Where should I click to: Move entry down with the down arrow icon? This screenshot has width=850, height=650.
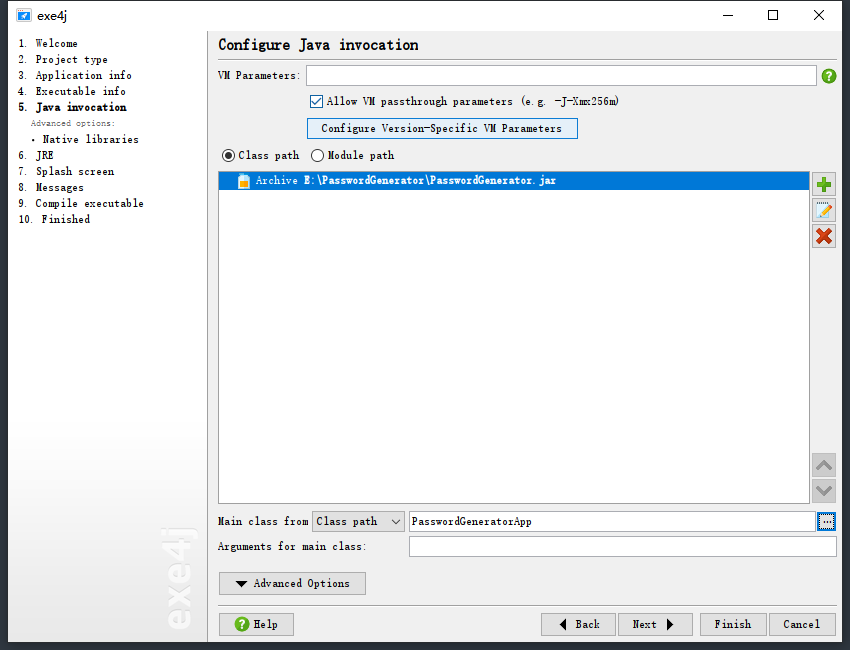(823, 491)
